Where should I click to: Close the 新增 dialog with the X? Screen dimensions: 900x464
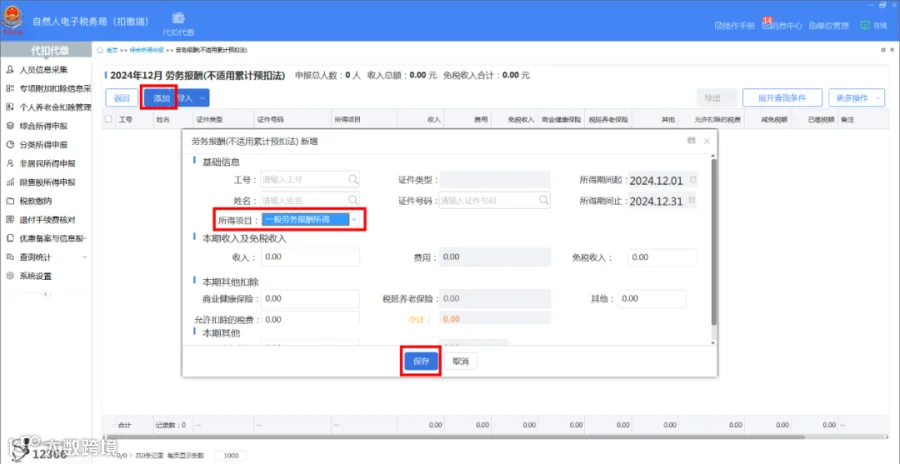click(707, 141)
